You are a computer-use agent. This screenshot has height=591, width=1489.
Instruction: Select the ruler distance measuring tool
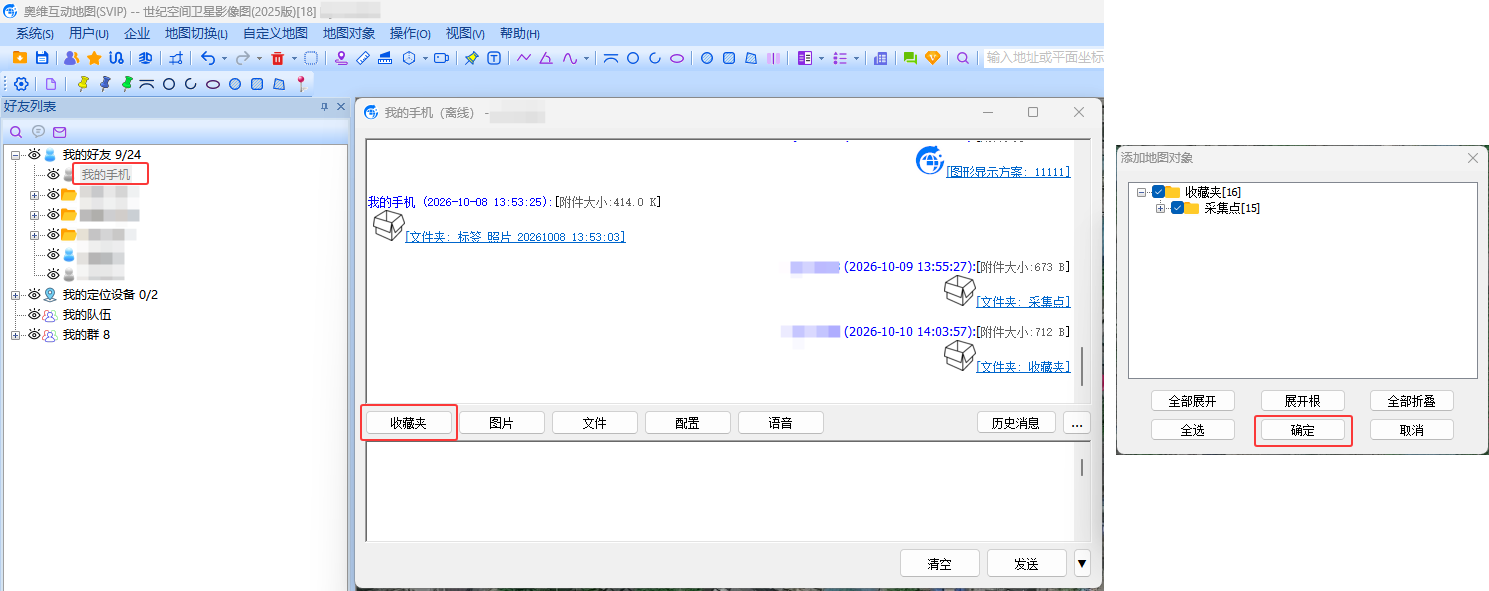point(363,58)
